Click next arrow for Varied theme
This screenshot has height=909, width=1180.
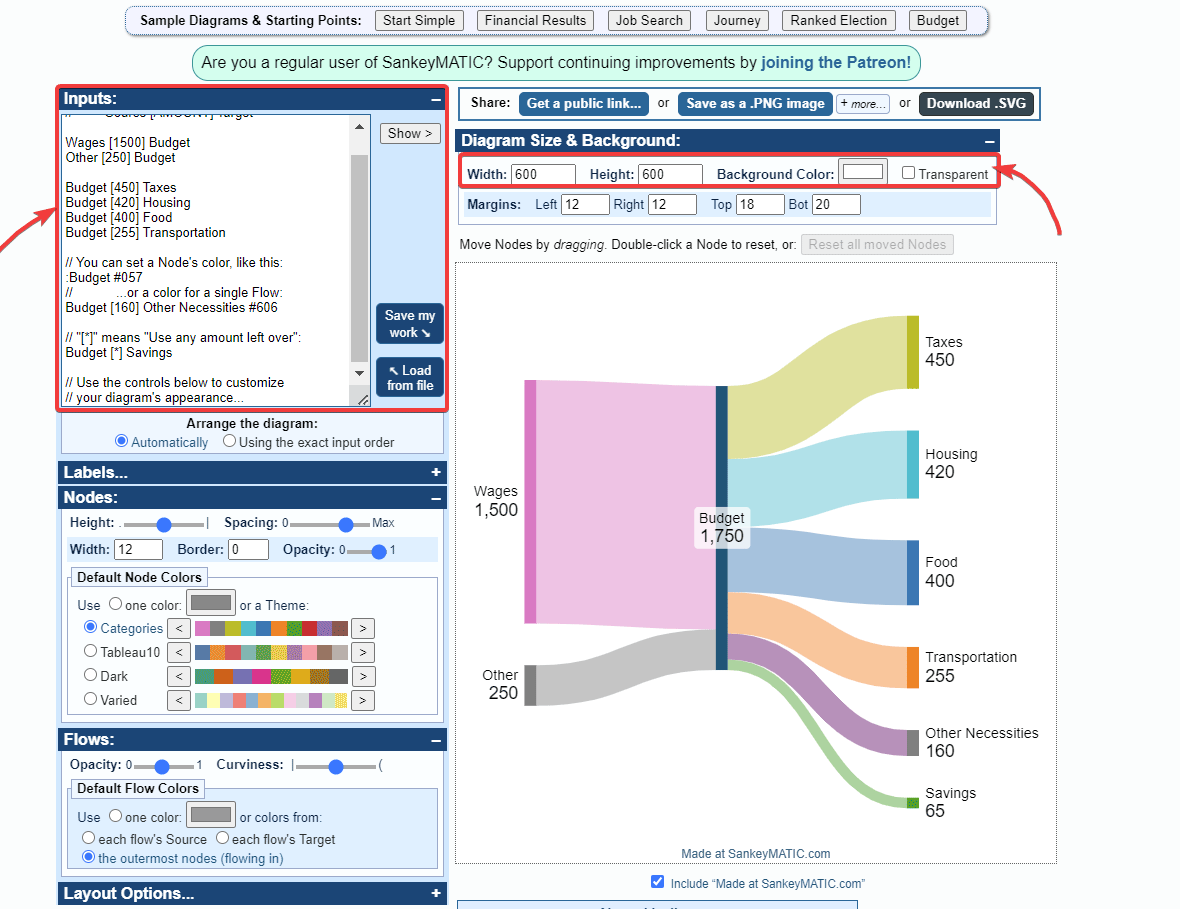point(363,700)
